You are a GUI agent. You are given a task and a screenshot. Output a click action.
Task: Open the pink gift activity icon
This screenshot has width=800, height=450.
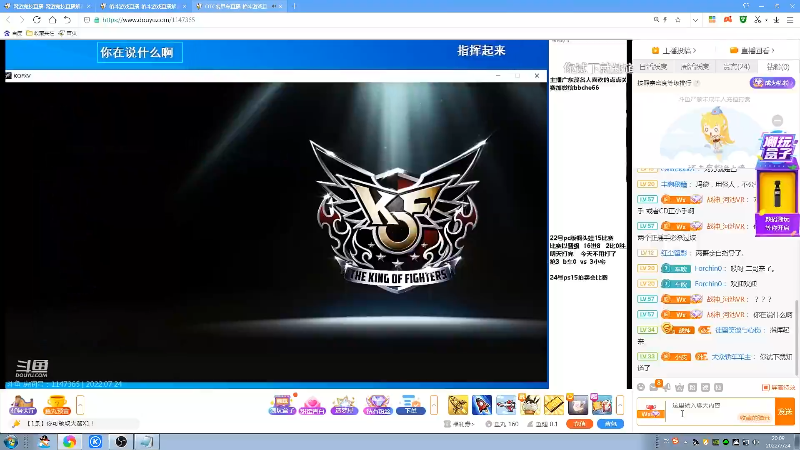[x=312, y=405]
